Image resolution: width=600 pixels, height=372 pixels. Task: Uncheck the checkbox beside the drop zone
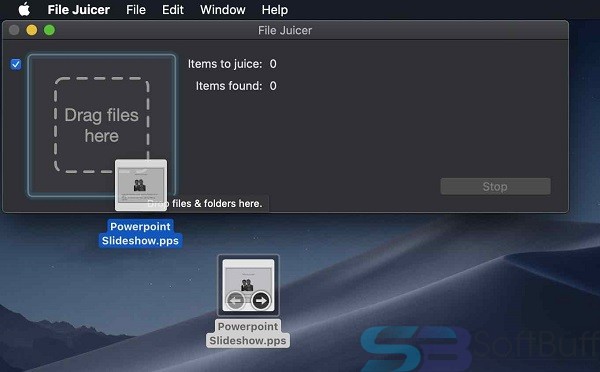pos(16,64)
